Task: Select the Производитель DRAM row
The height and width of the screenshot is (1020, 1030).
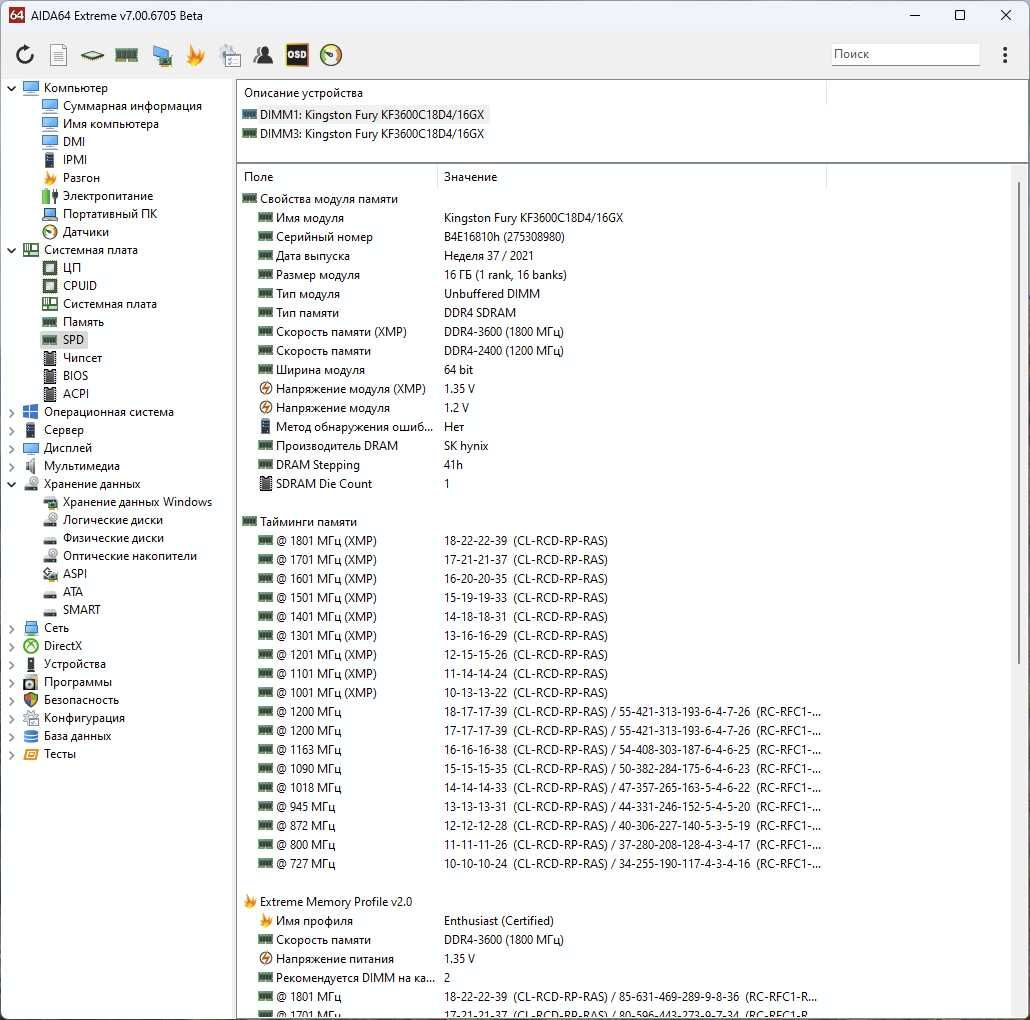Action: tap(532, 446)
